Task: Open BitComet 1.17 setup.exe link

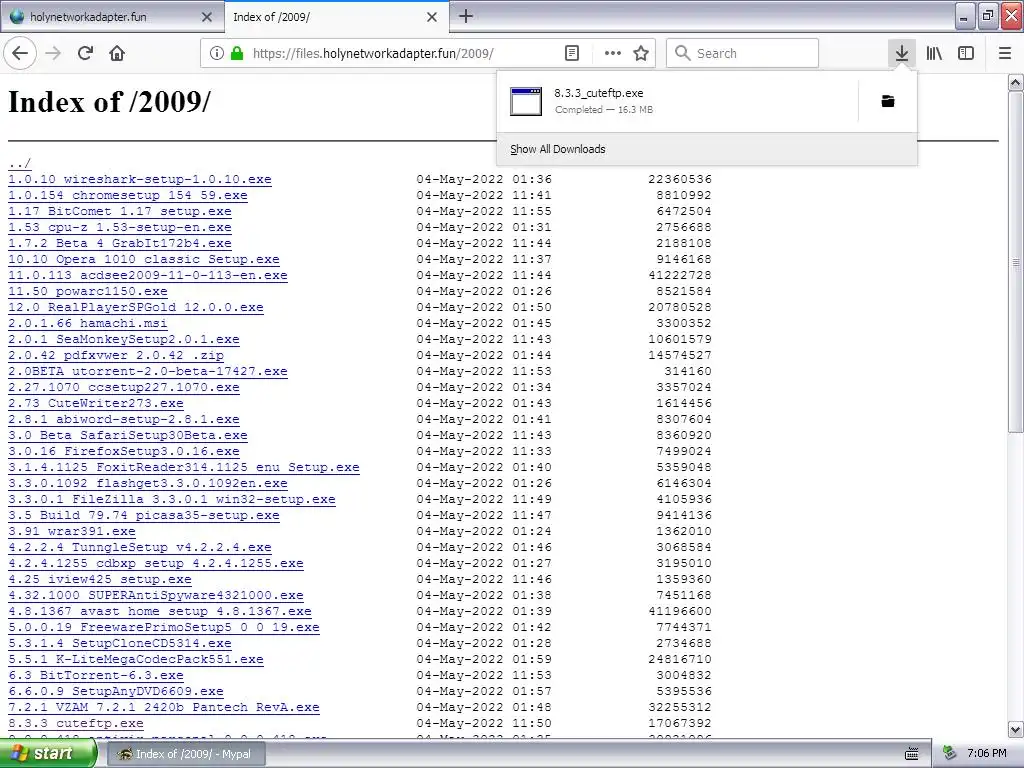Action: 120,211
